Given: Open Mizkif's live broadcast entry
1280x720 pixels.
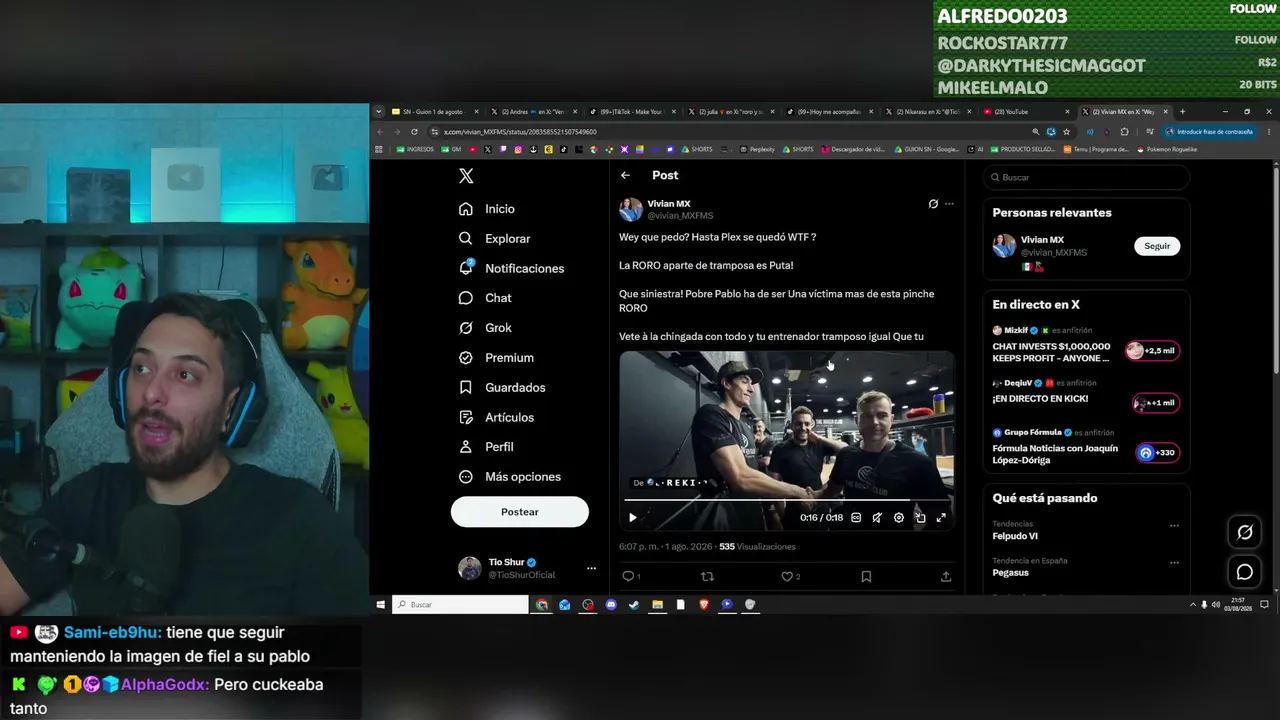Looking at the screenshot, I should (x=1086, y=345).
